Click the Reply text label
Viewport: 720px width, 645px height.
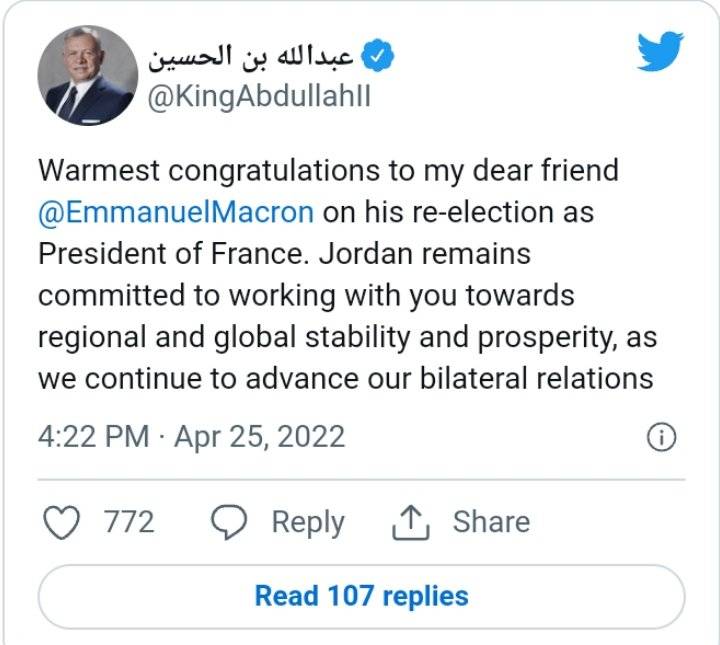308,522
